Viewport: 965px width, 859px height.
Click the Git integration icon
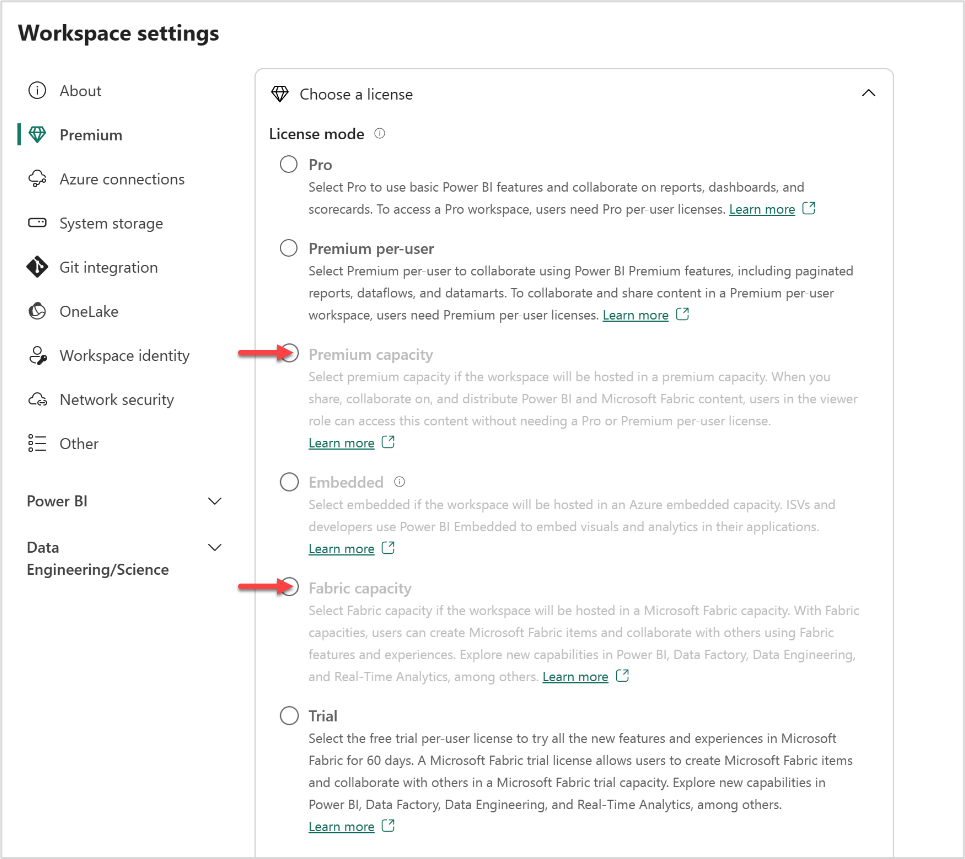[x=38, y=267]
